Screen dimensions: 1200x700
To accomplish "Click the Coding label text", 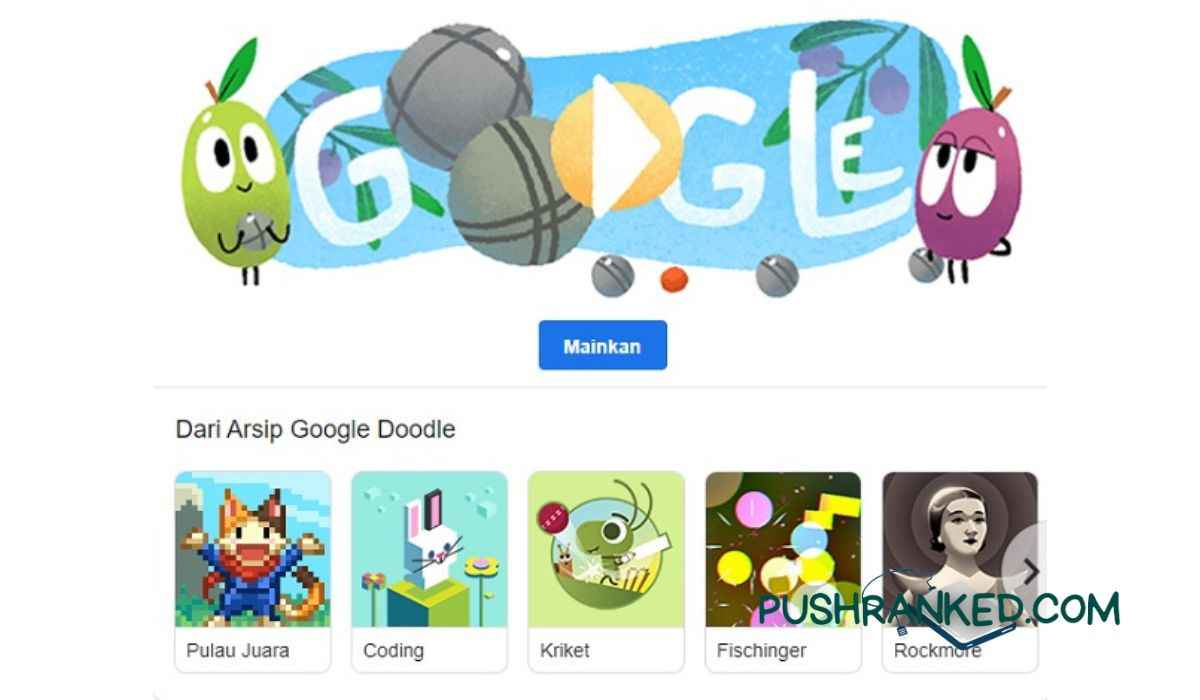I will (394, 651).
